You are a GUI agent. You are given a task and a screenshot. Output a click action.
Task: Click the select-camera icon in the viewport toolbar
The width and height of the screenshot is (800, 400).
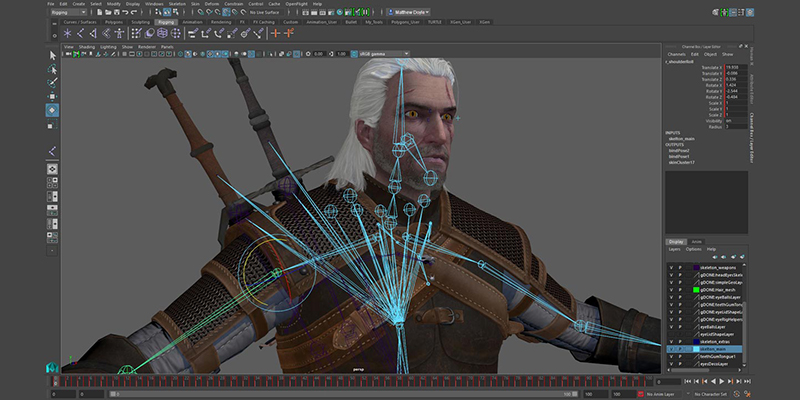point(66,54)
